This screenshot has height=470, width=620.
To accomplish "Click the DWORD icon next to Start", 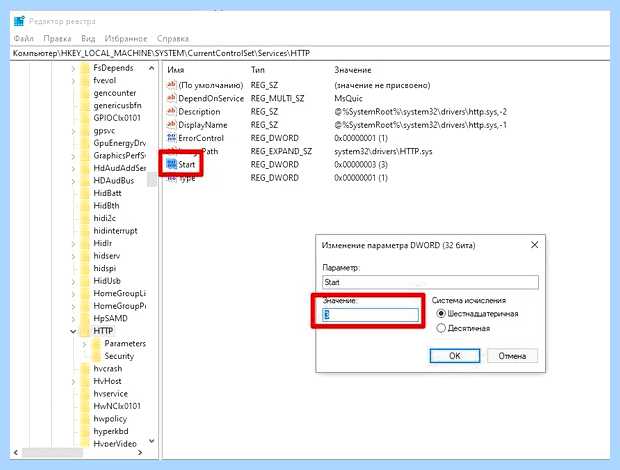I will (171, 164).
